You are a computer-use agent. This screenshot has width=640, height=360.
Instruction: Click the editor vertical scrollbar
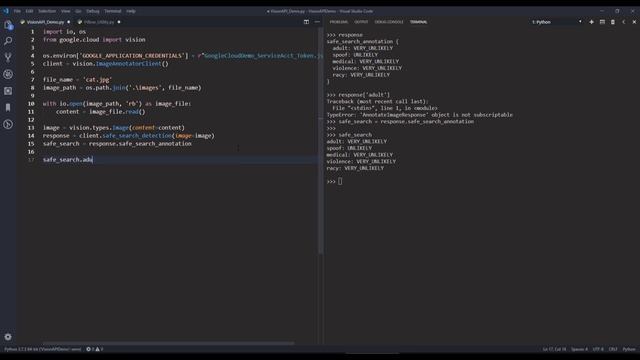[321, 141]
